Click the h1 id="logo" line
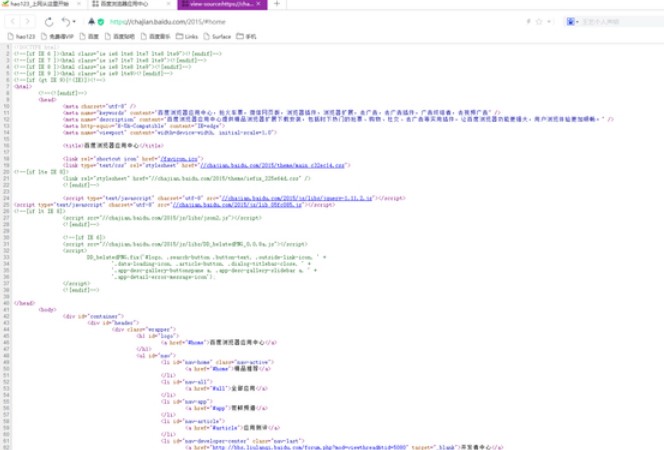The height and width of the screenshot is (450, 664). [158, 336]
